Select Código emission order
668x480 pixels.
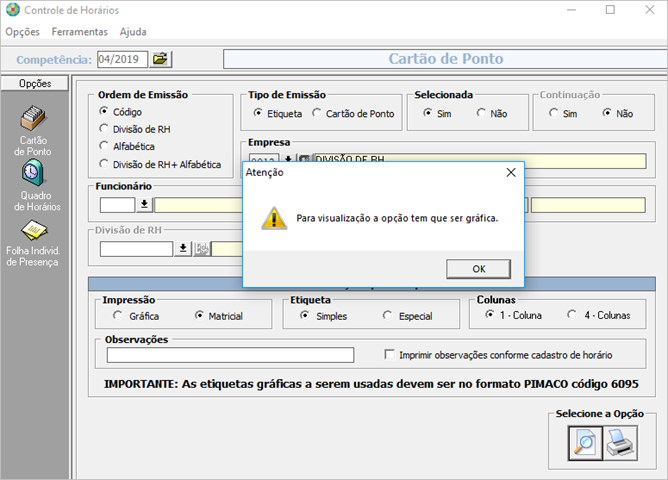click(104, 111)
